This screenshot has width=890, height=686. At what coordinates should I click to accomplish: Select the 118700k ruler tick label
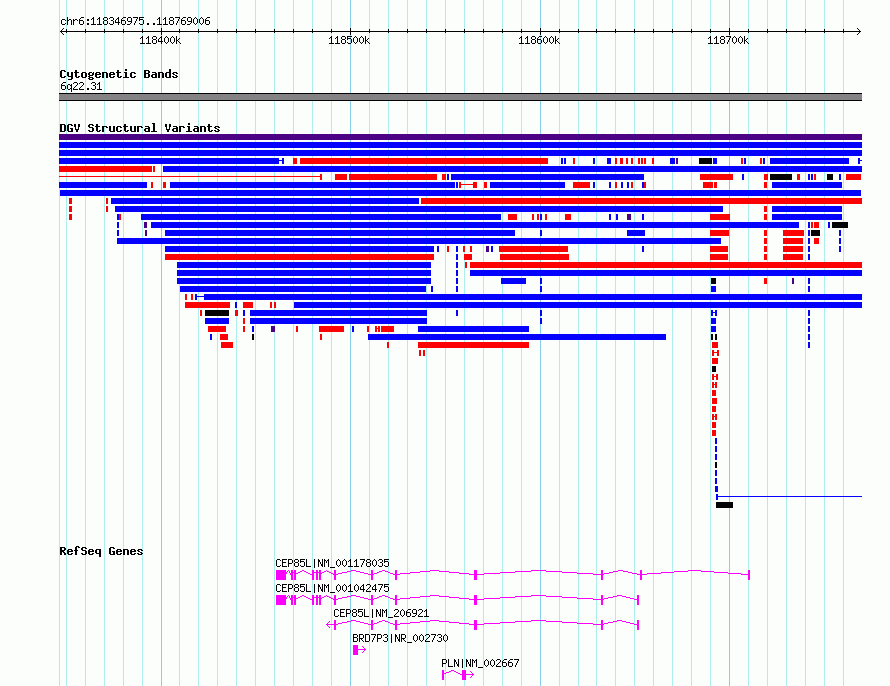728,40
